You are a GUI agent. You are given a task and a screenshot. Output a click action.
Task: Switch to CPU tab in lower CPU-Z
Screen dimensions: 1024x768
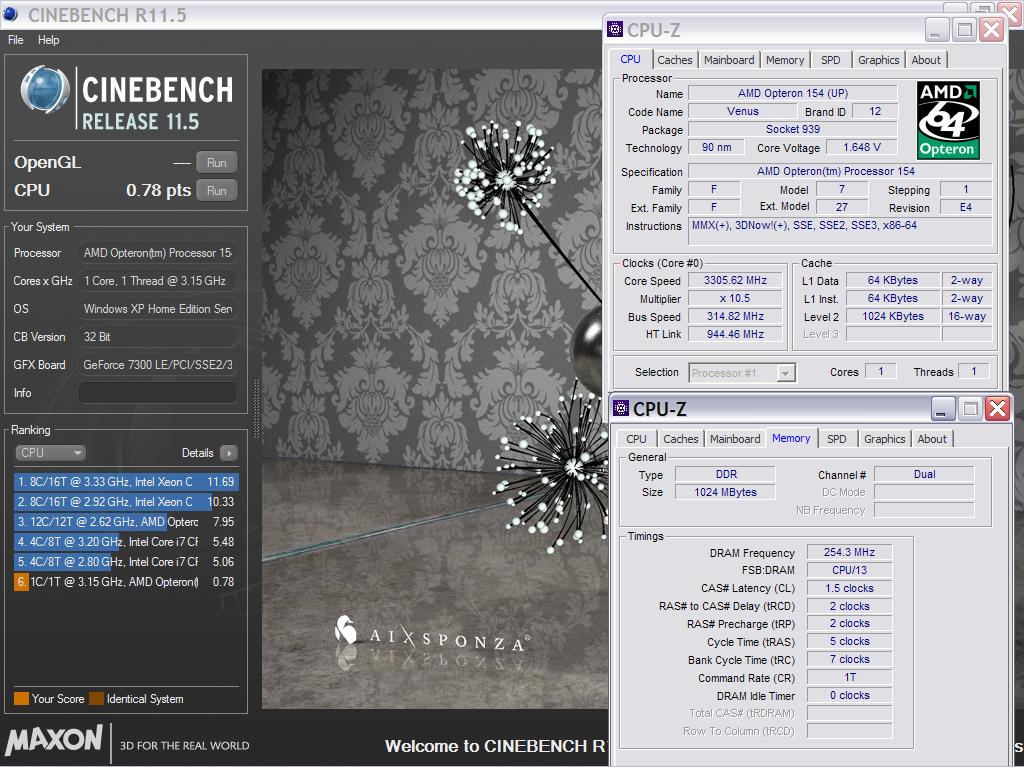pyautogui.click(x=636, y=439)
